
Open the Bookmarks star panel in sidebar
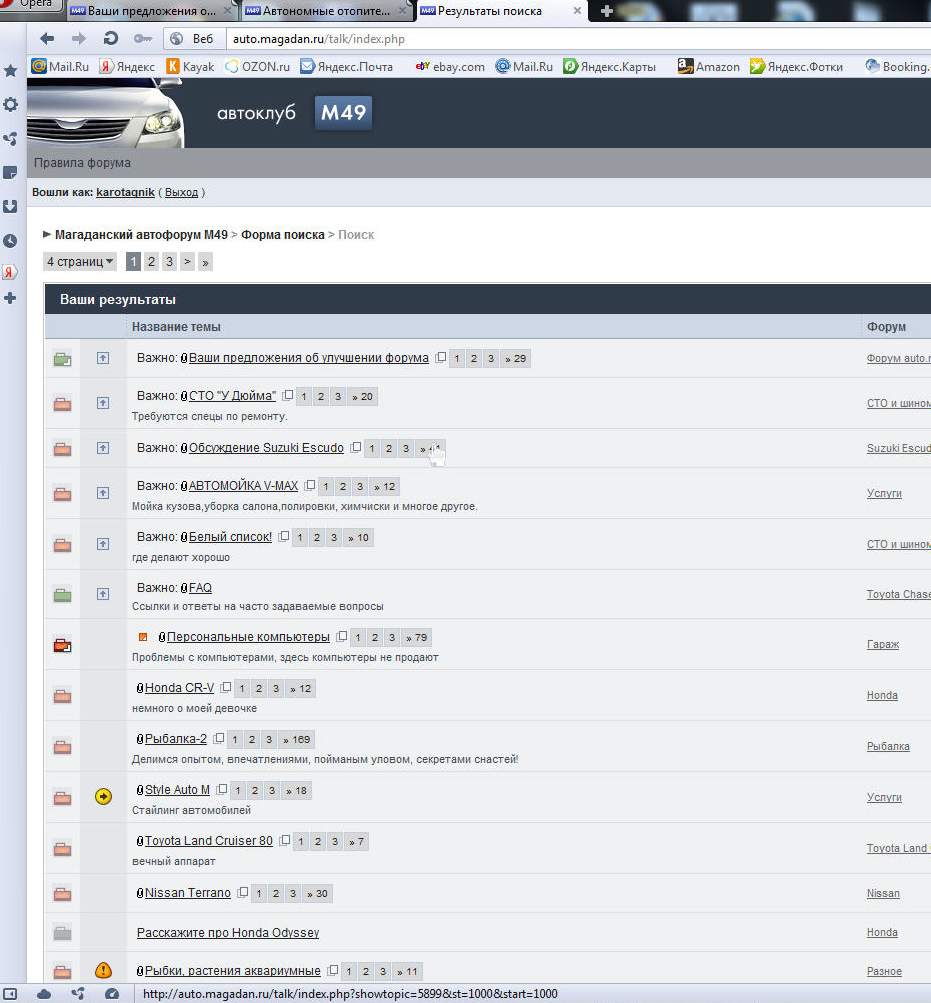(x=10, y=71)
